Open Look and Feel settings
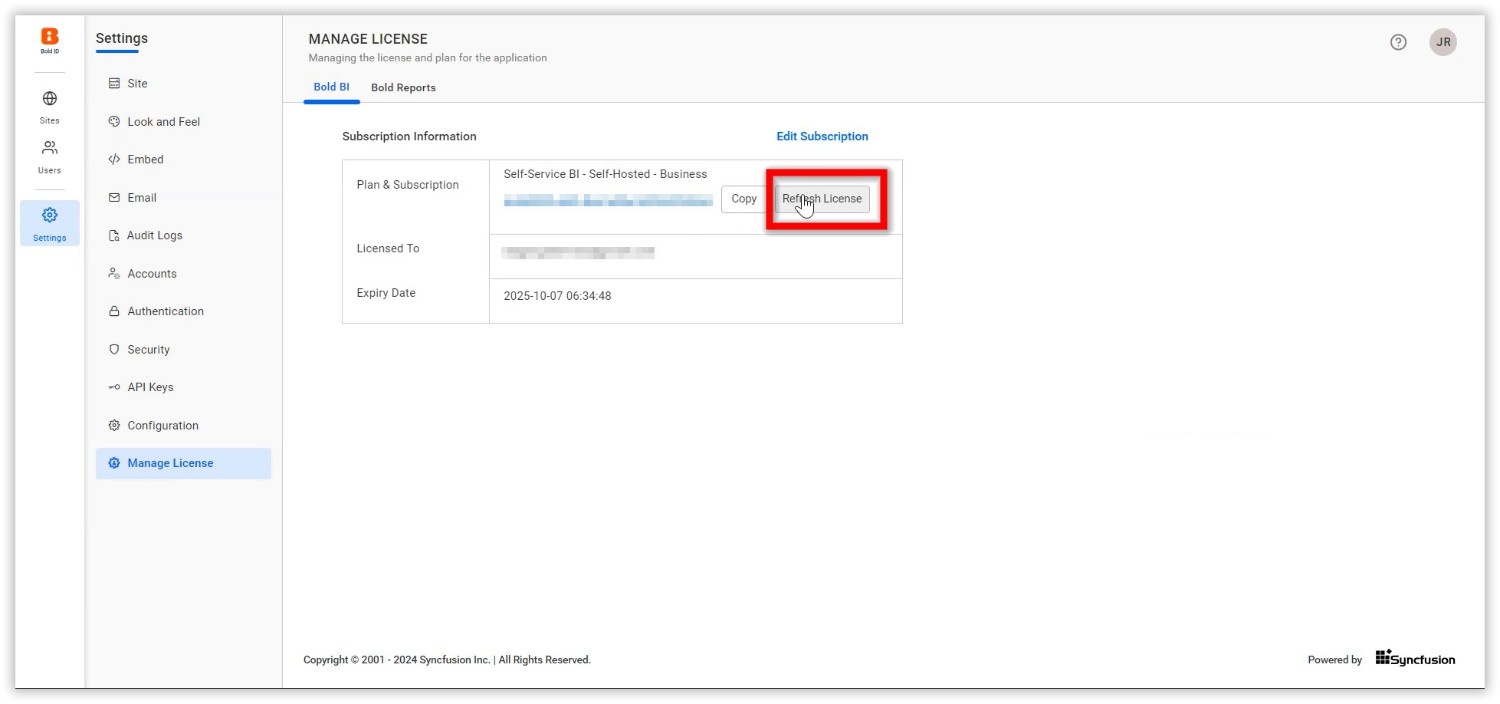The image size is (1500, 704). (164, 121)
